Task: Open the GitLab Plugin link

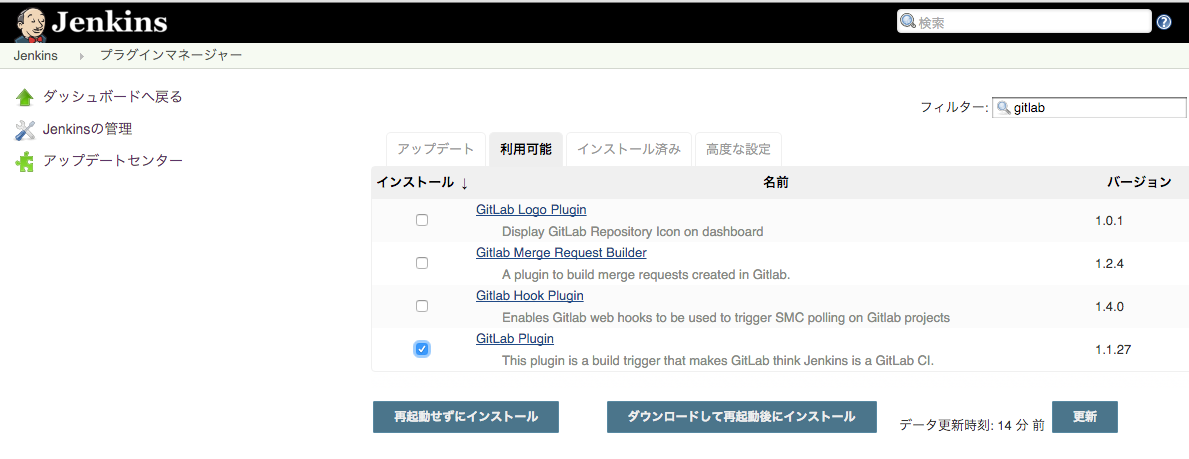Action: (515, 338)
